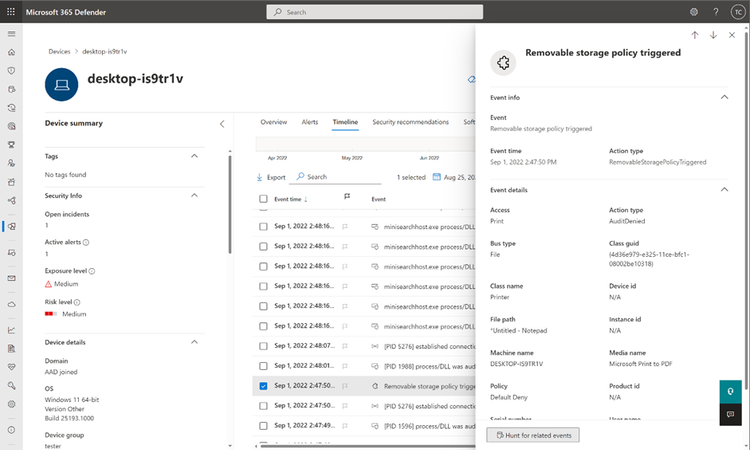Click the Devices breadcrumb link
The image size is (750, 450).
(59, 52)
